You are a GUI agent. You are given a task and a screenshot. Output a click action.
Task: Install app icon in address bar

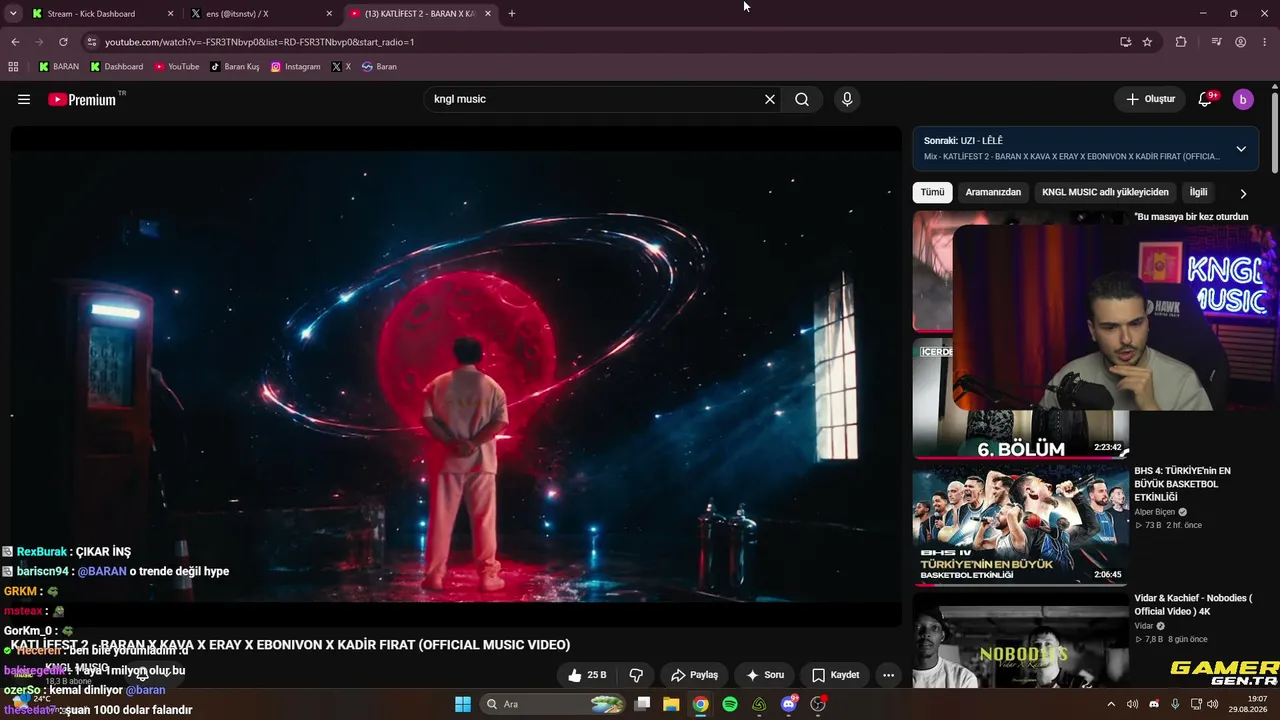point(1126,42)
